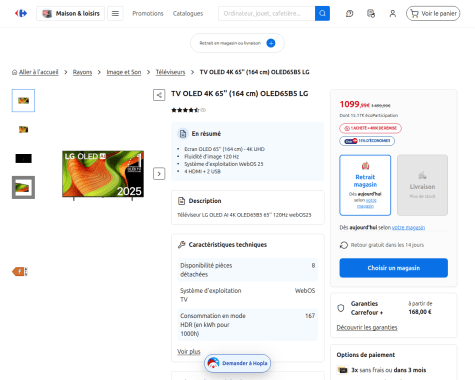Click Système d'exploitation WebOS 25 summary line

tap(224, 164)
